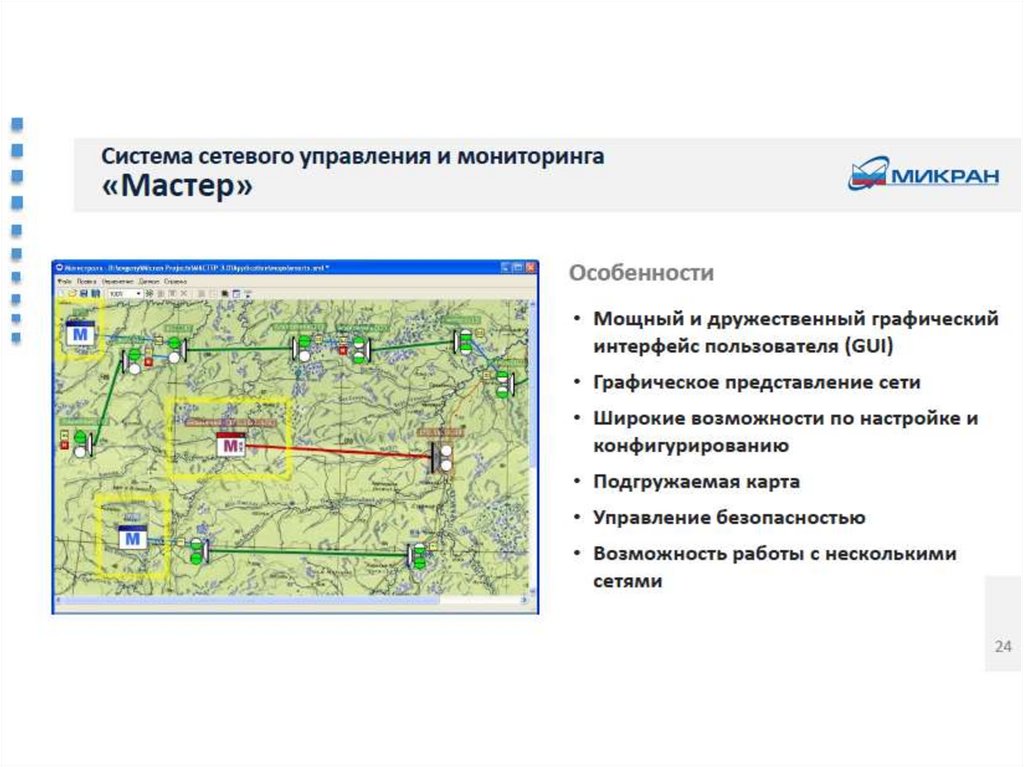Open the Правка menu
Viewport: 1024px width, 767px height.
[87, 282]
